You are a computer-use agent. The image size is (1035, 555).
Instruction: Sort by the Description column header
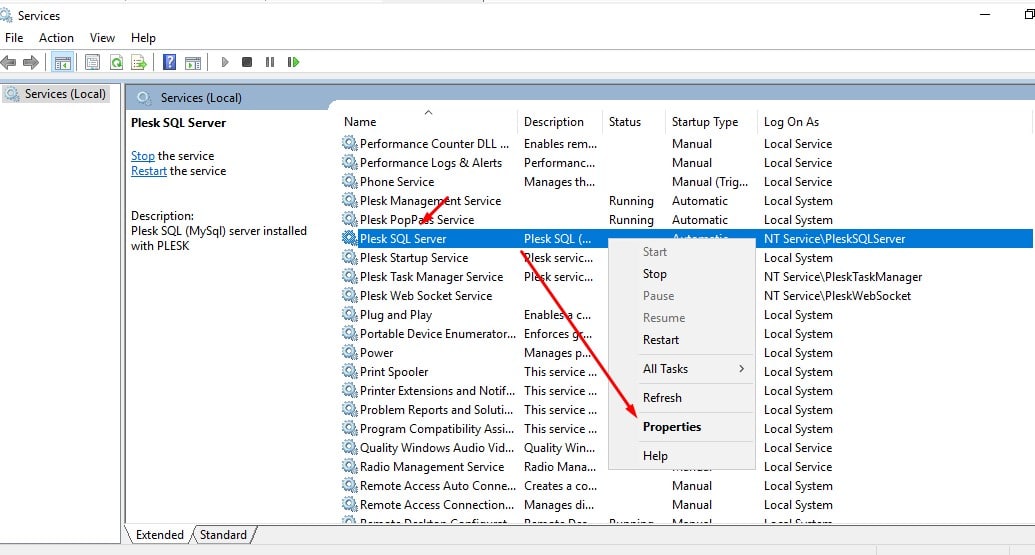click(x=560, y=121)
